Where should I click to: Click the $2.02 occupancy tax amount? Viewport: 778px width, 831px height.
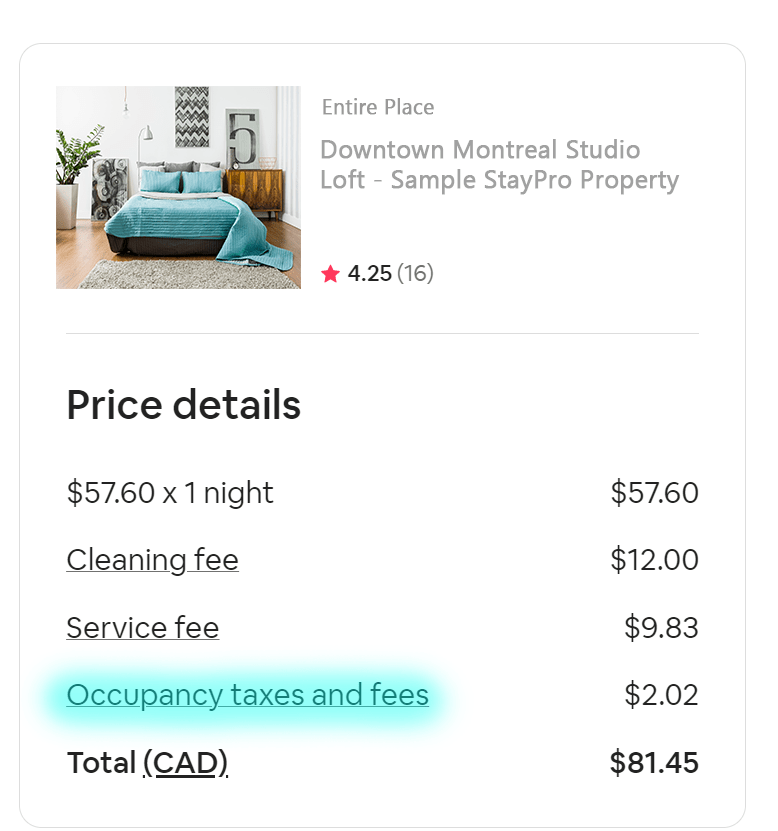click(661, 695)
